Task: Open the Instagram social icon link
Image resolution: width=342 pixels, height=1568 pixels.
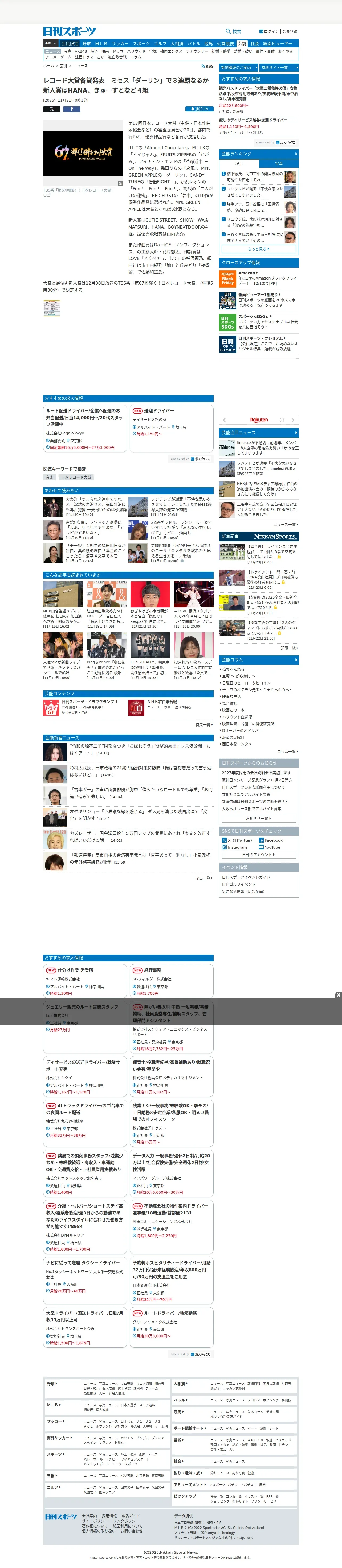Action: click(x=224, y=847)
